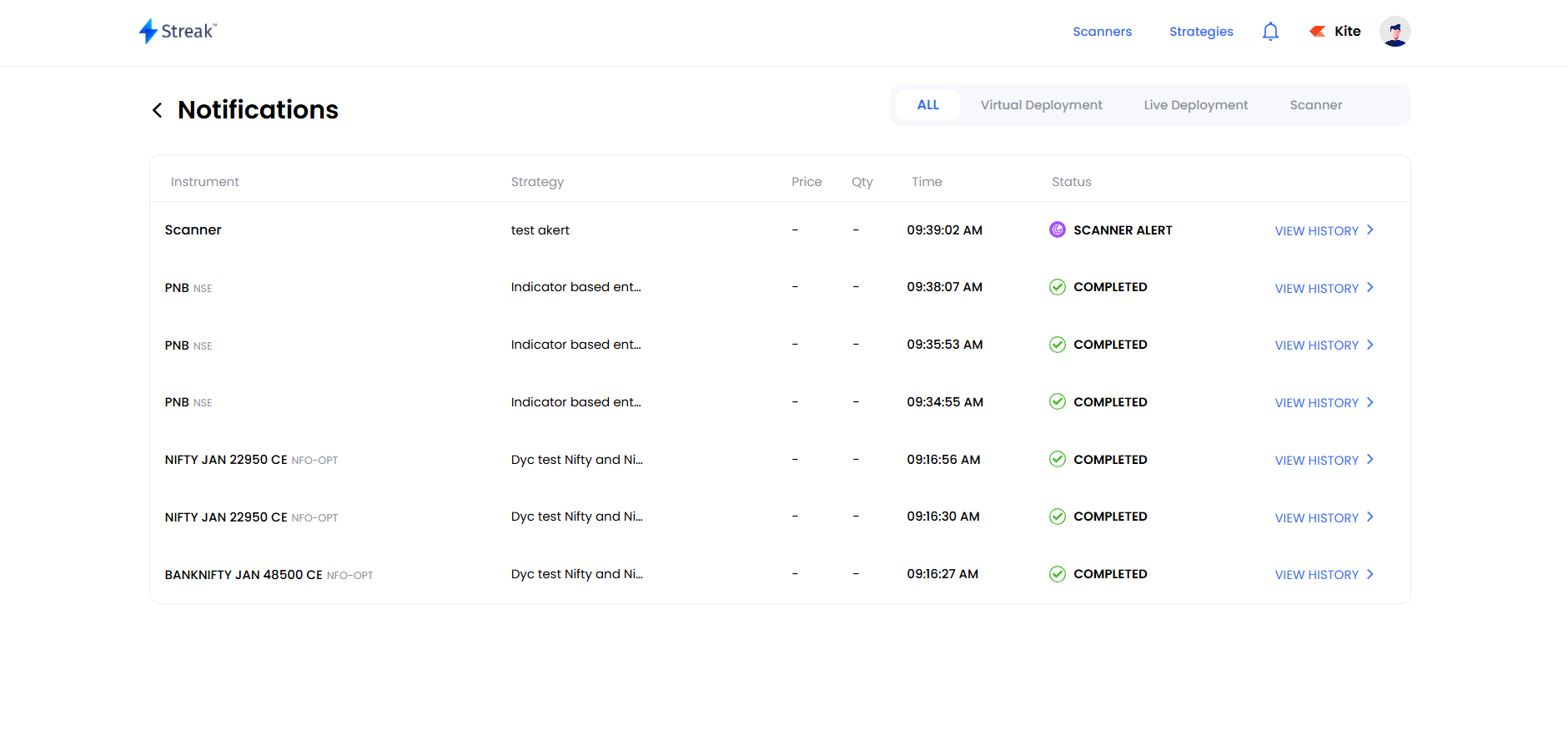Switch to the Live Deployment tab
Viewport: 1568px width, 756px height.
point(1195,105)
